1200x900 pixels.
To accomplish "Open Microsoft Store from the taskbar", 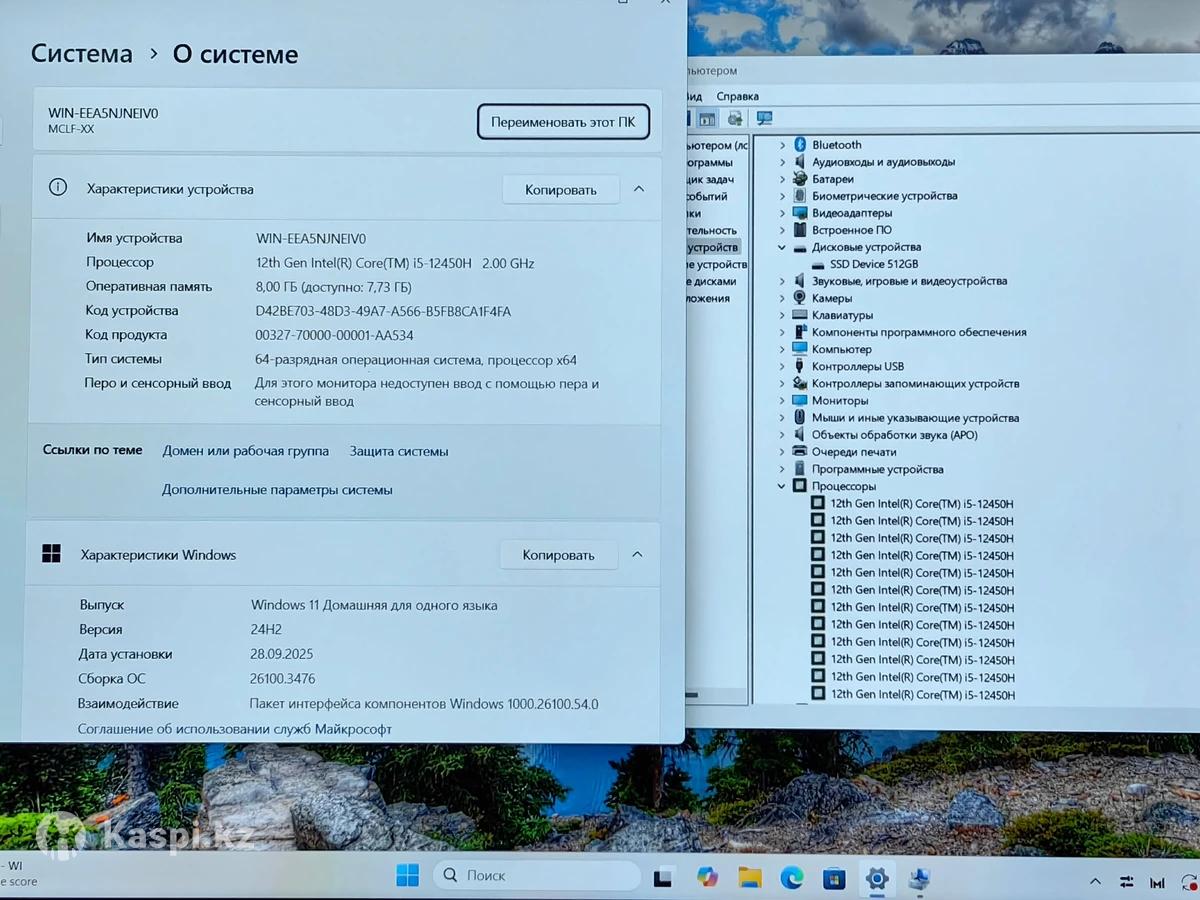I will coord(834,877).
